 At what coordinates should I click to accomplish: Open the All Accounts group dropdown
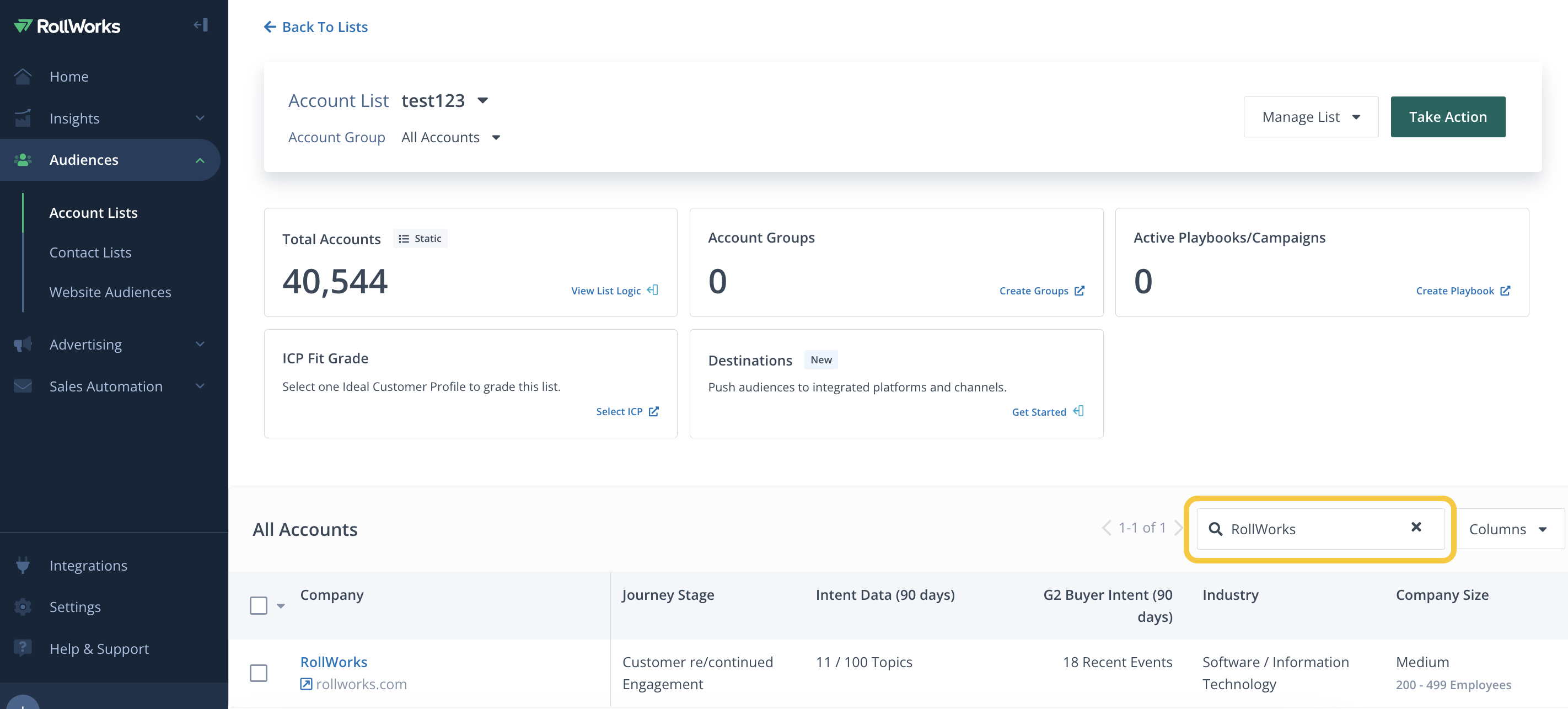coord(496,137)
